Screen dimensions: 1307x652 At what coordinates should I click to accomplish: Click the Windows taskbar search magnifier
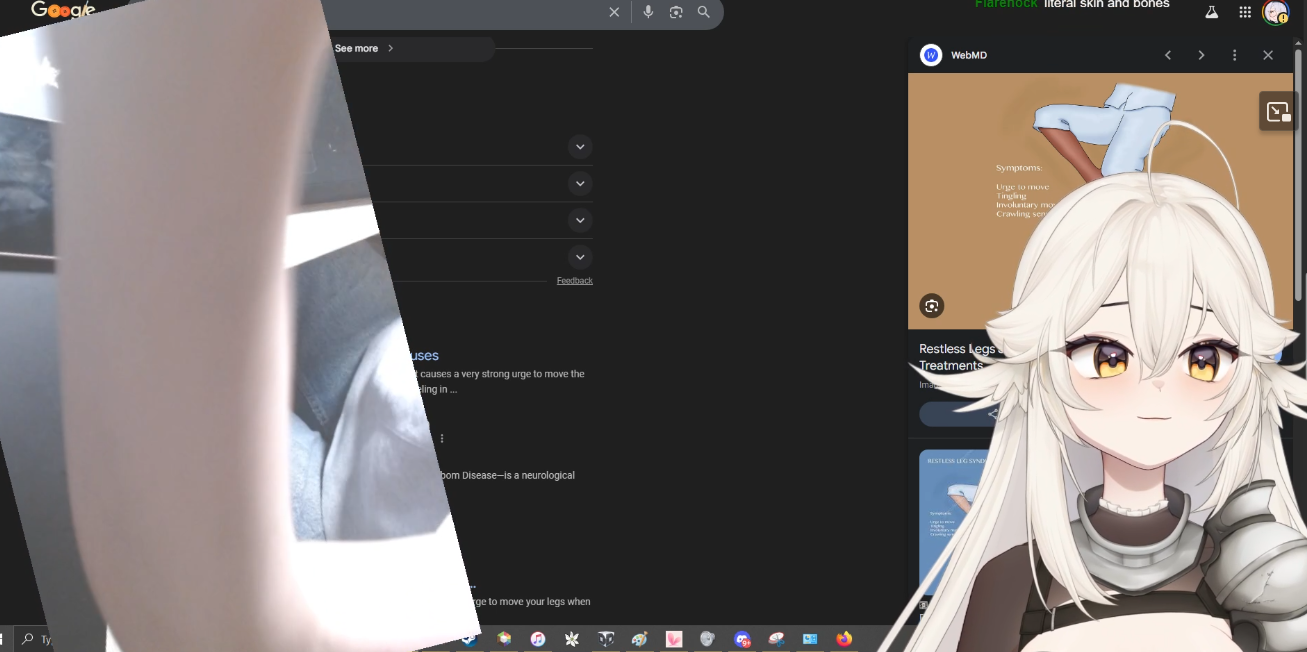point(28,638)
